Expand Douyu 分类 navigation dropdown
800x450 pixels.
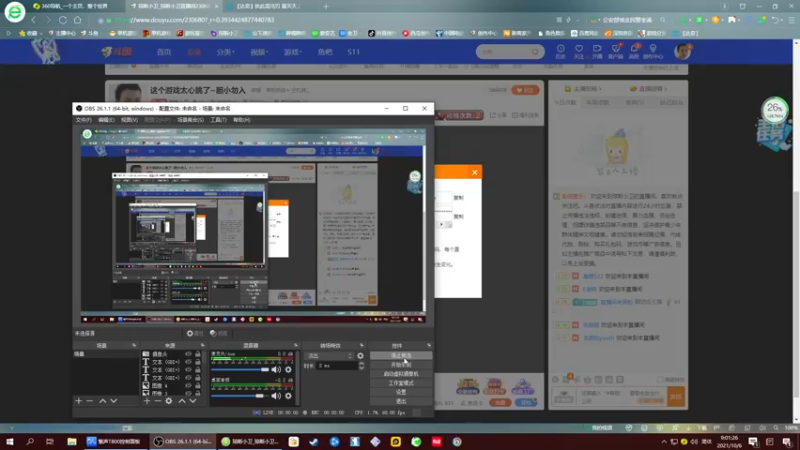pyautogui.click(x=225, y=52)
